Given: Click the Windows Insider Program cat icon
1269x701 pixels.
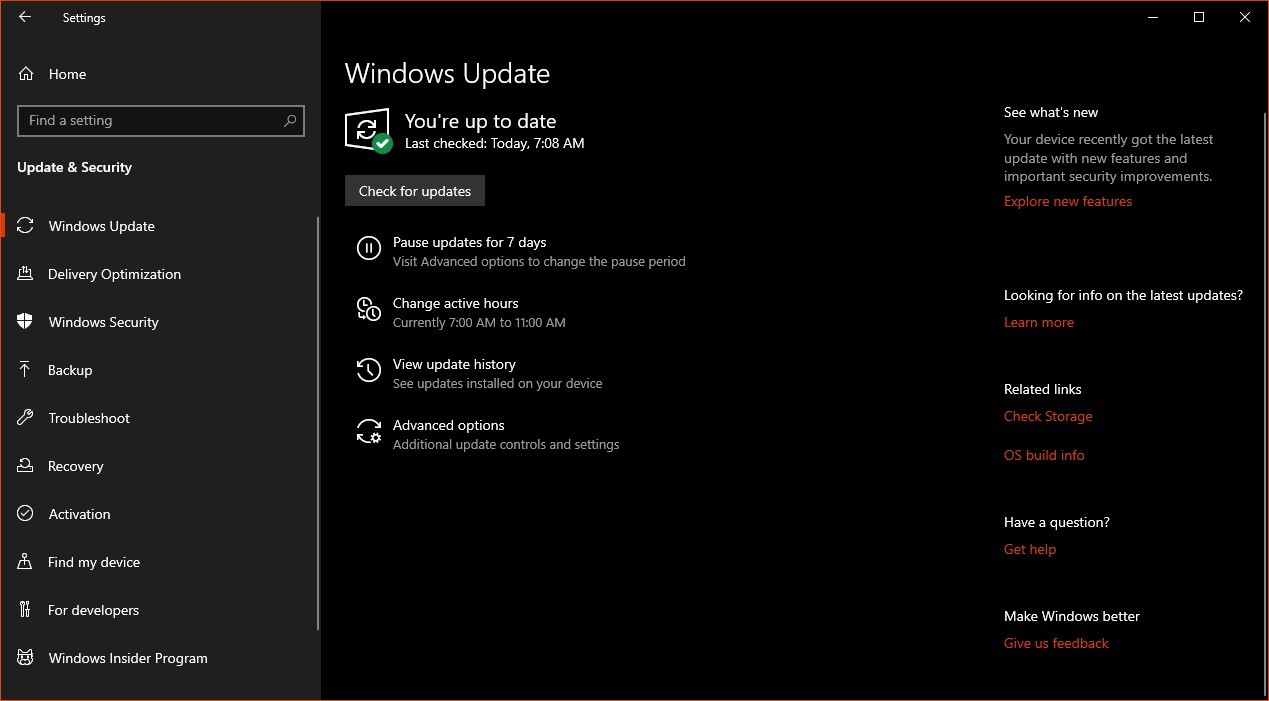Looking at the screenshot, I should pos(26,658).
